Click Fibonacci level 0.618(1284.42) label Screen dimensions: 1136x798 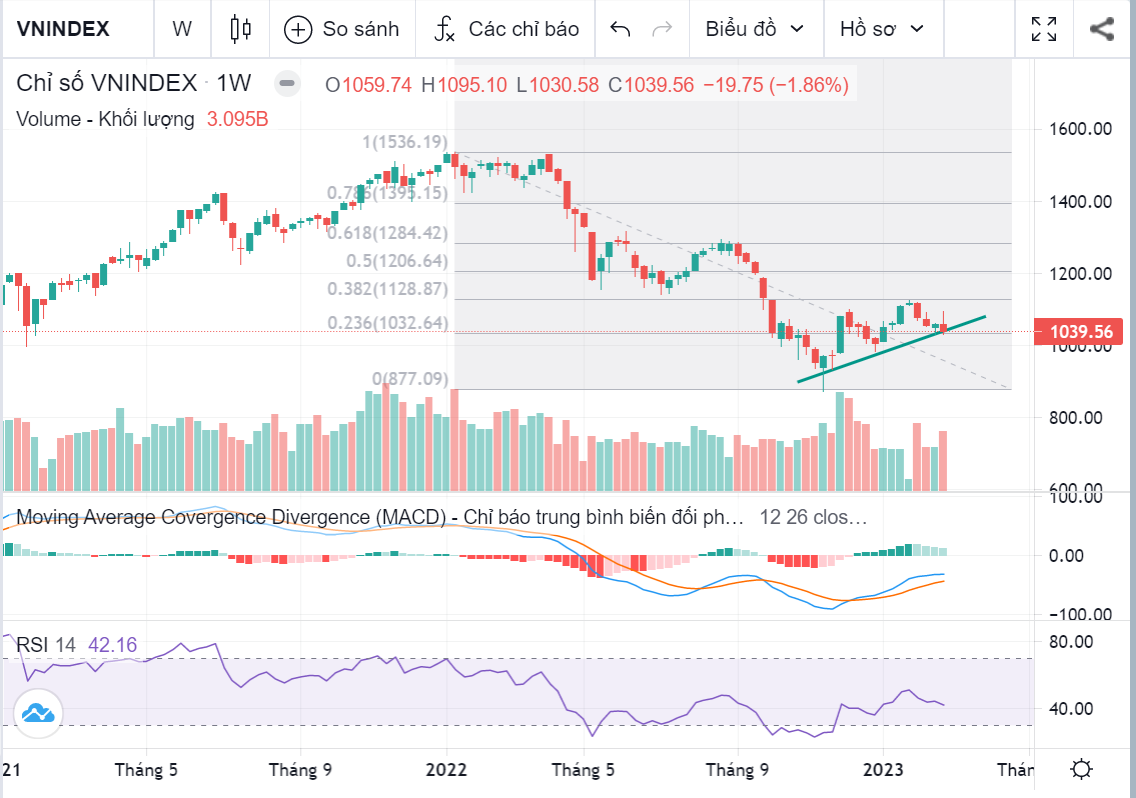[388, 233]
